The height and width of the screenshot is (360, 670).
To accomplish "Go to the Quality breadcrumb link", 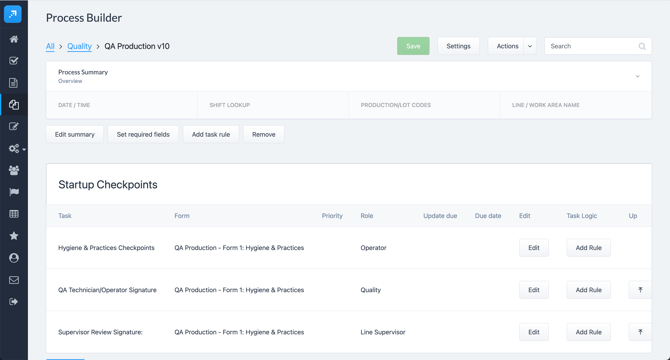I will (79, 46).
